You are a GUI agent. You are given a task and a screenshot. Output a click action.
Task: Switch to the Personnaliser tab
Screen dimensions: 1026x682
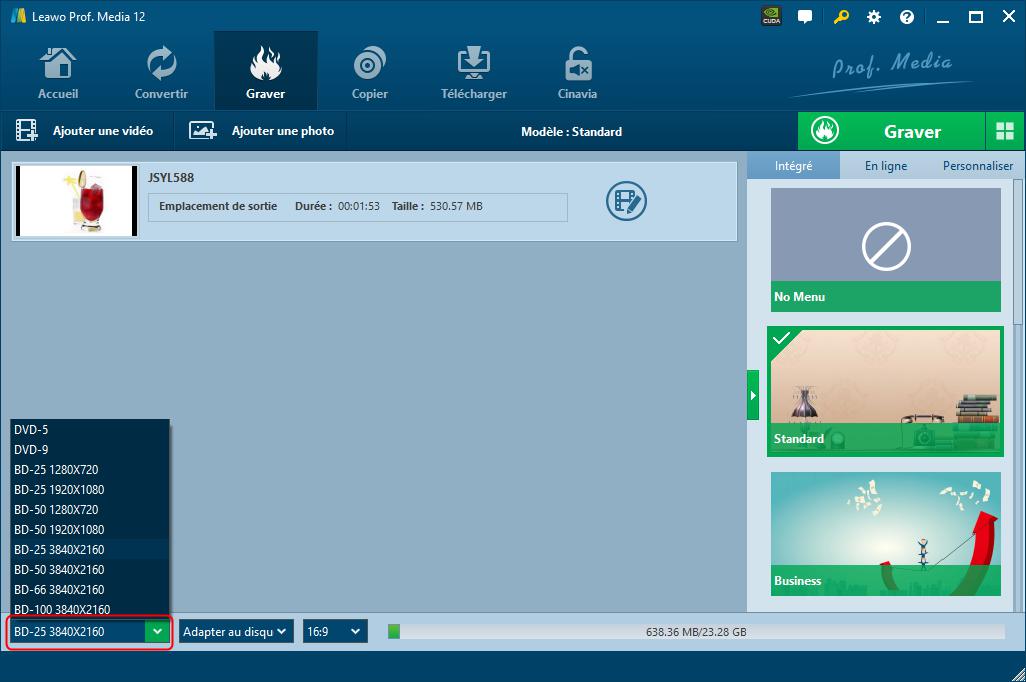[x=978, y=166]
